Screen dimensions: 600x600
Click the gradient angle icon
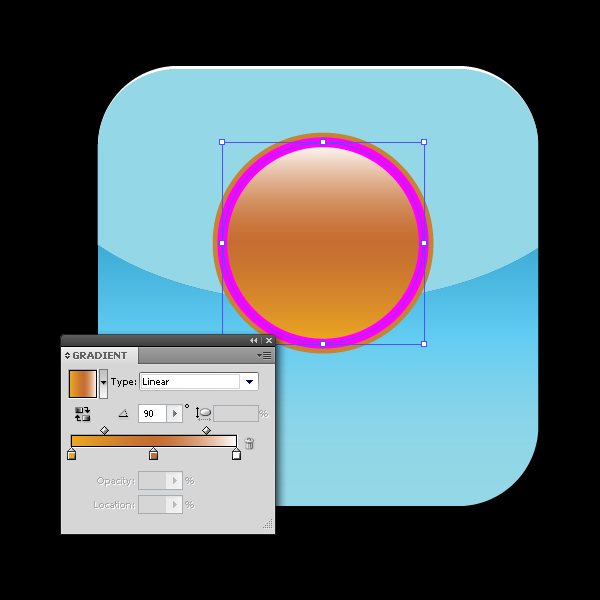coord(123,413)
